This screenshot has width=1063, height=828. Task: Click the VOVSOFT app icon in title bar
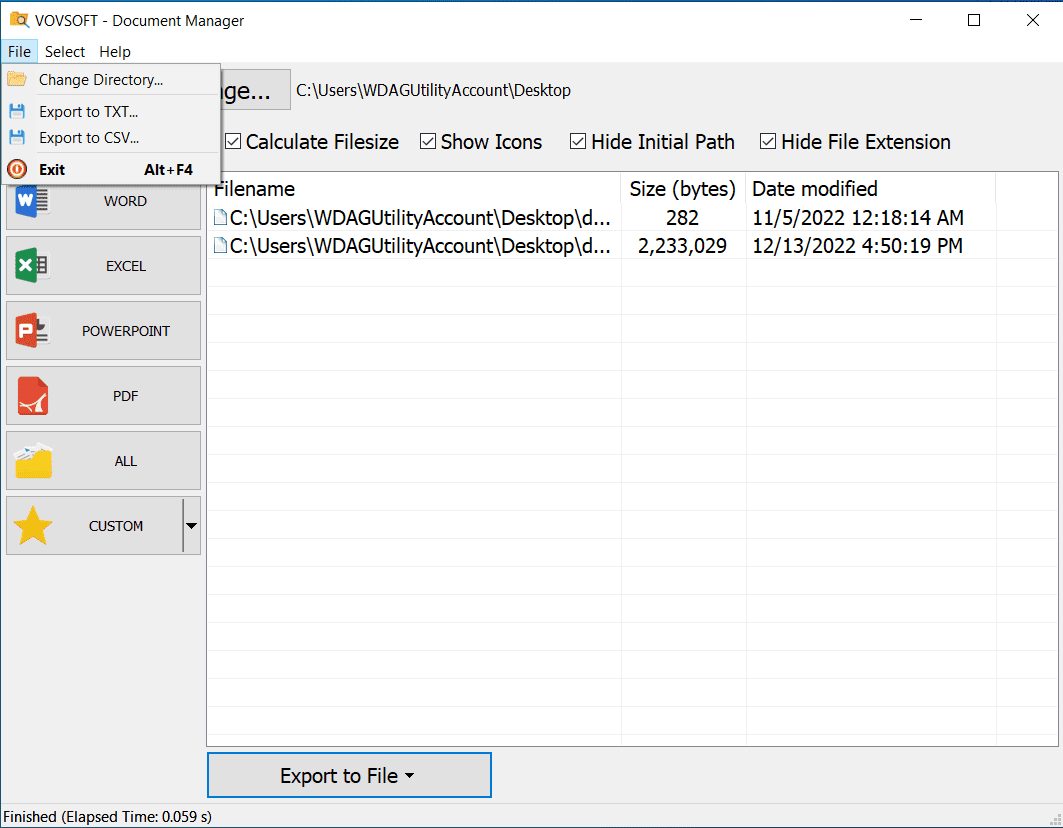(x=19, y=20)
